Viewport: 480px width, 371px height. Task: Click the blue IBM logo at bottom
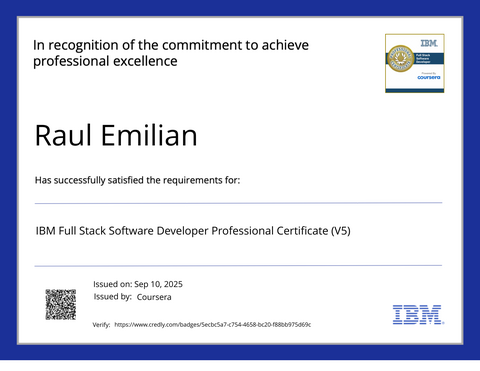point(418,314)
